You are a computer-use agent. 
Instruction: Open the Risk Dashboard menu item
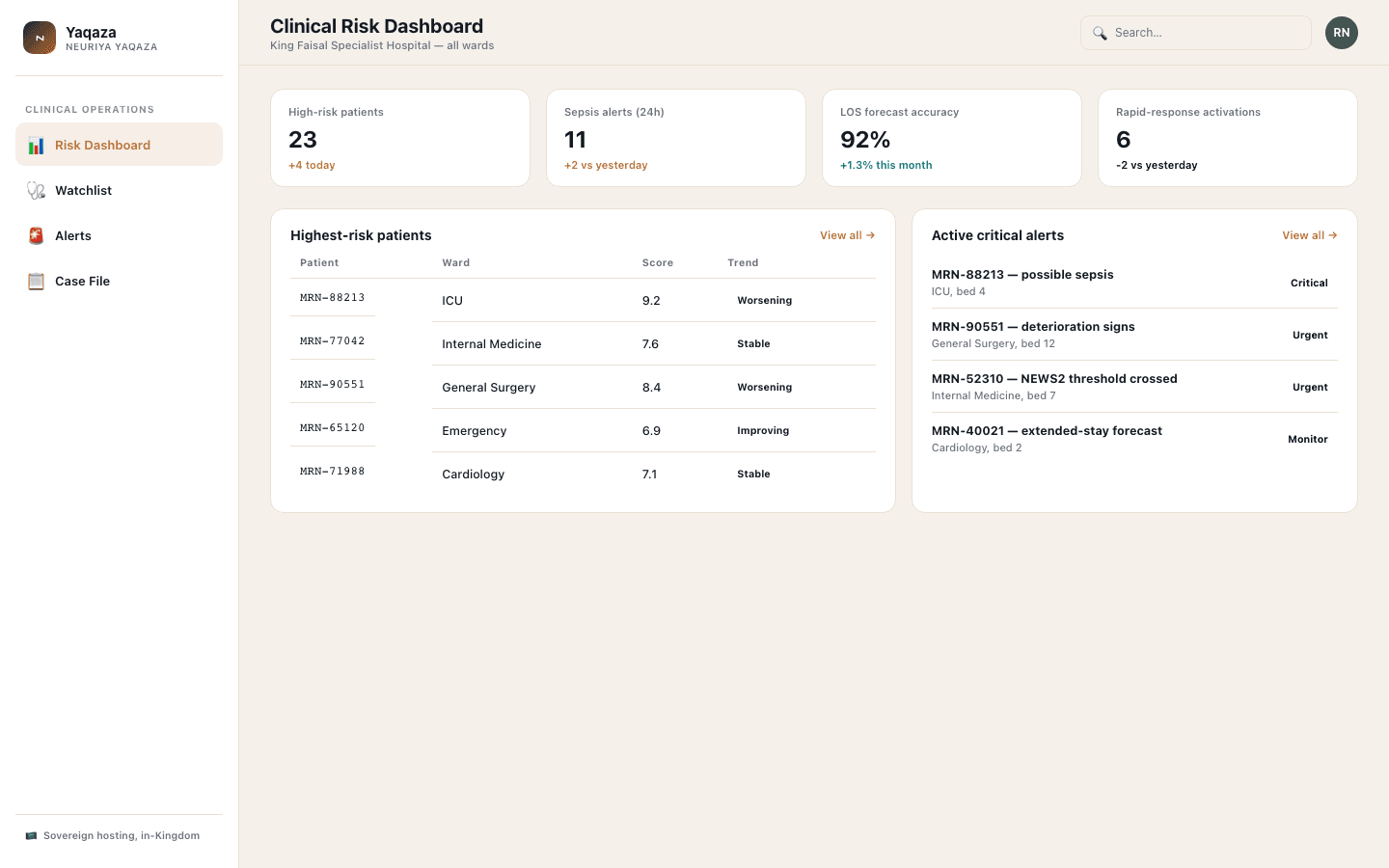119,145
